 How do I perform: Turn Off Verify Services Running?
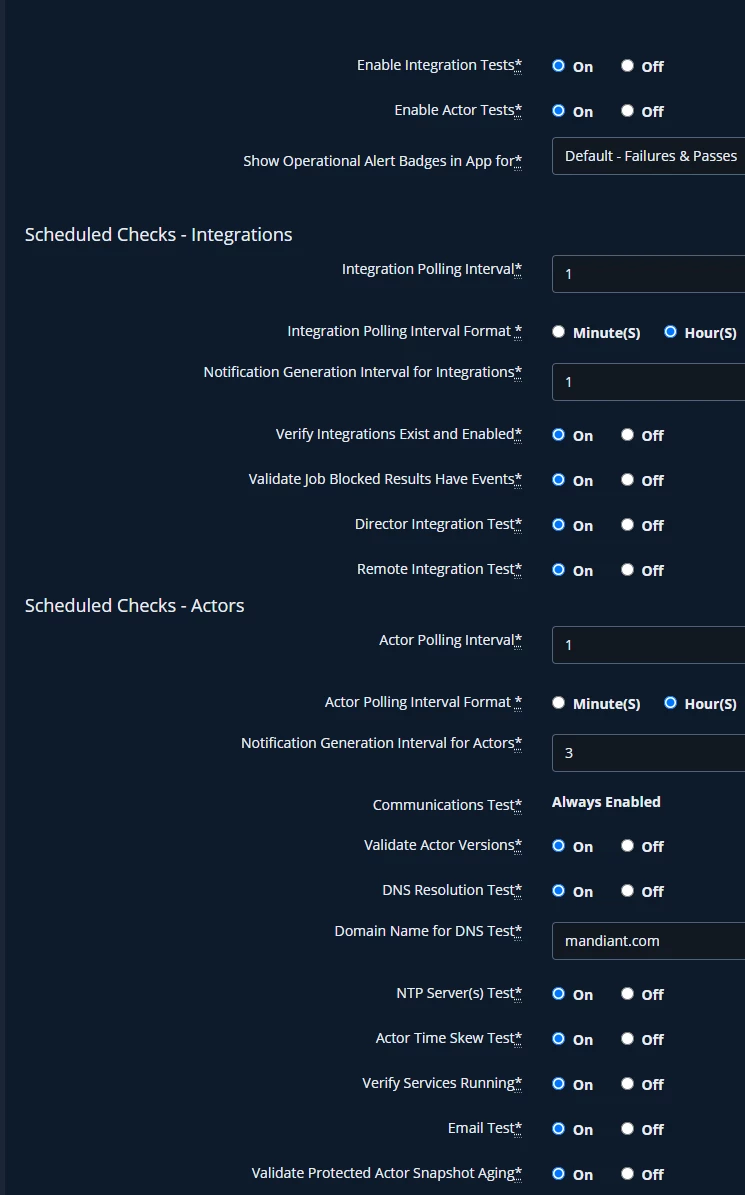(627, 1084)
